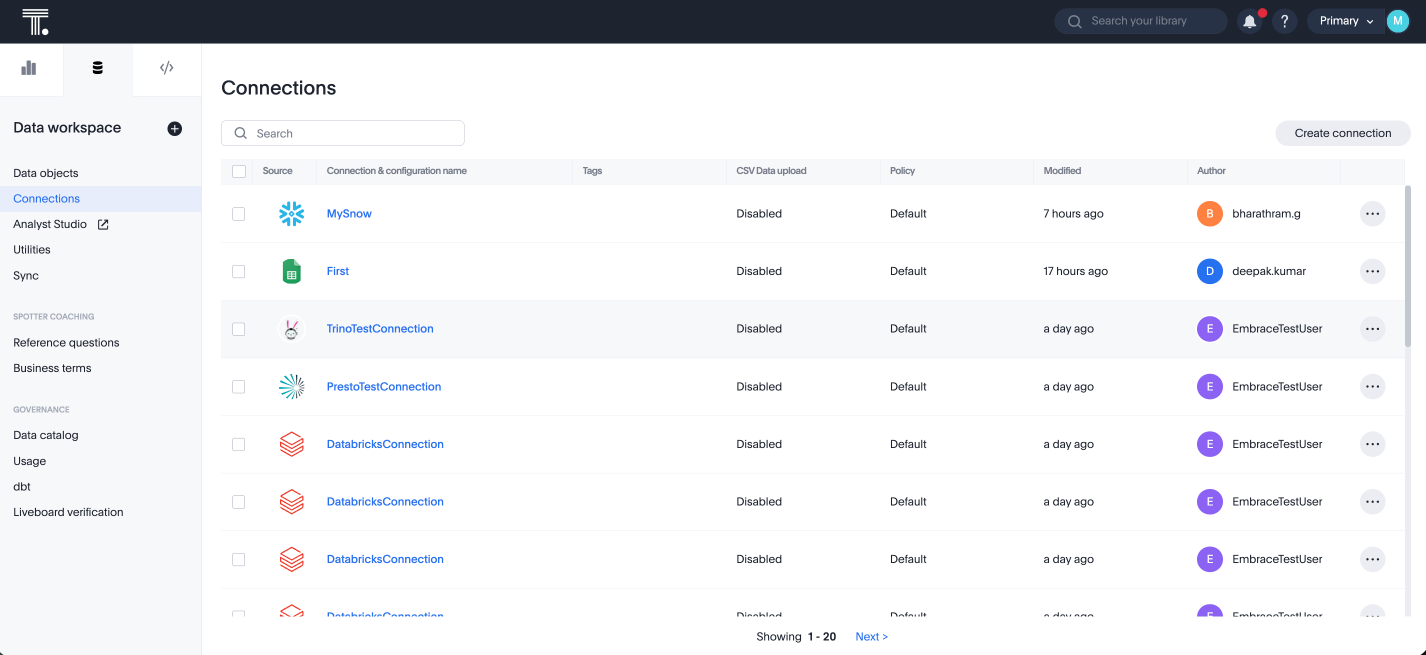Click the plus icon next to Data workspace
The height and width of the screenshot is (655, 1426).
click(175, 128)
